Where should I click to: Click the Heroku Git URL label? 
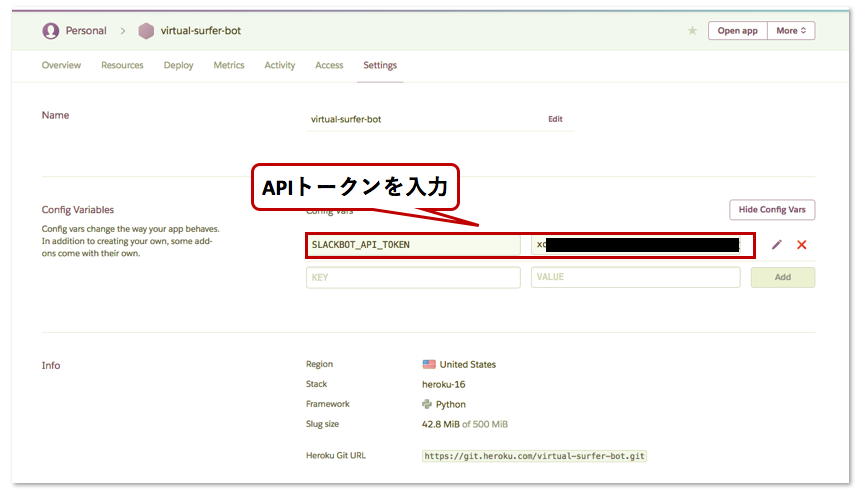[x=336, y=455]
